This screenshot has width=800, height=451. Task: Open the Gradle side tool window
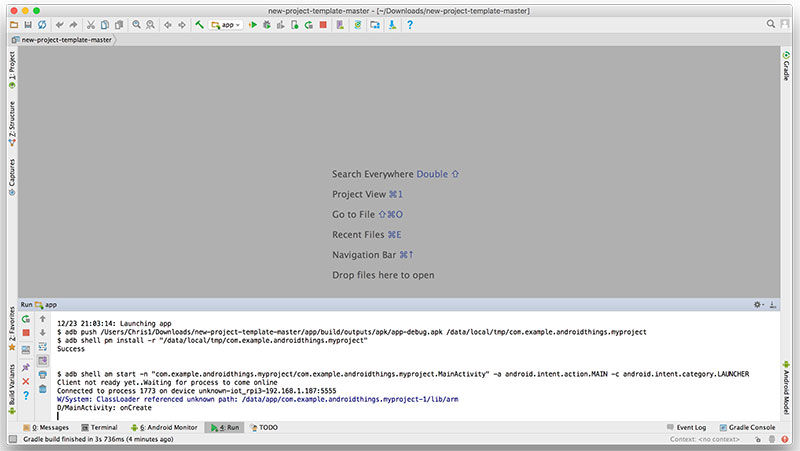point(786,65)
